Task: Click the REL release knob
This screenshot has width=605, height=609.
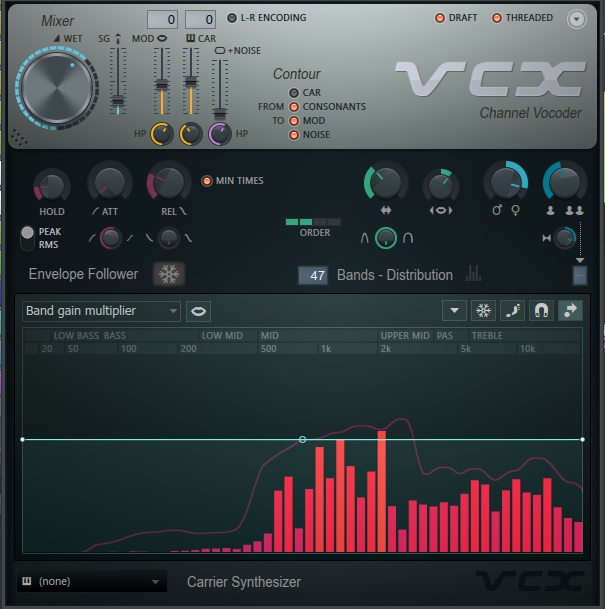Action: (168, 183)
